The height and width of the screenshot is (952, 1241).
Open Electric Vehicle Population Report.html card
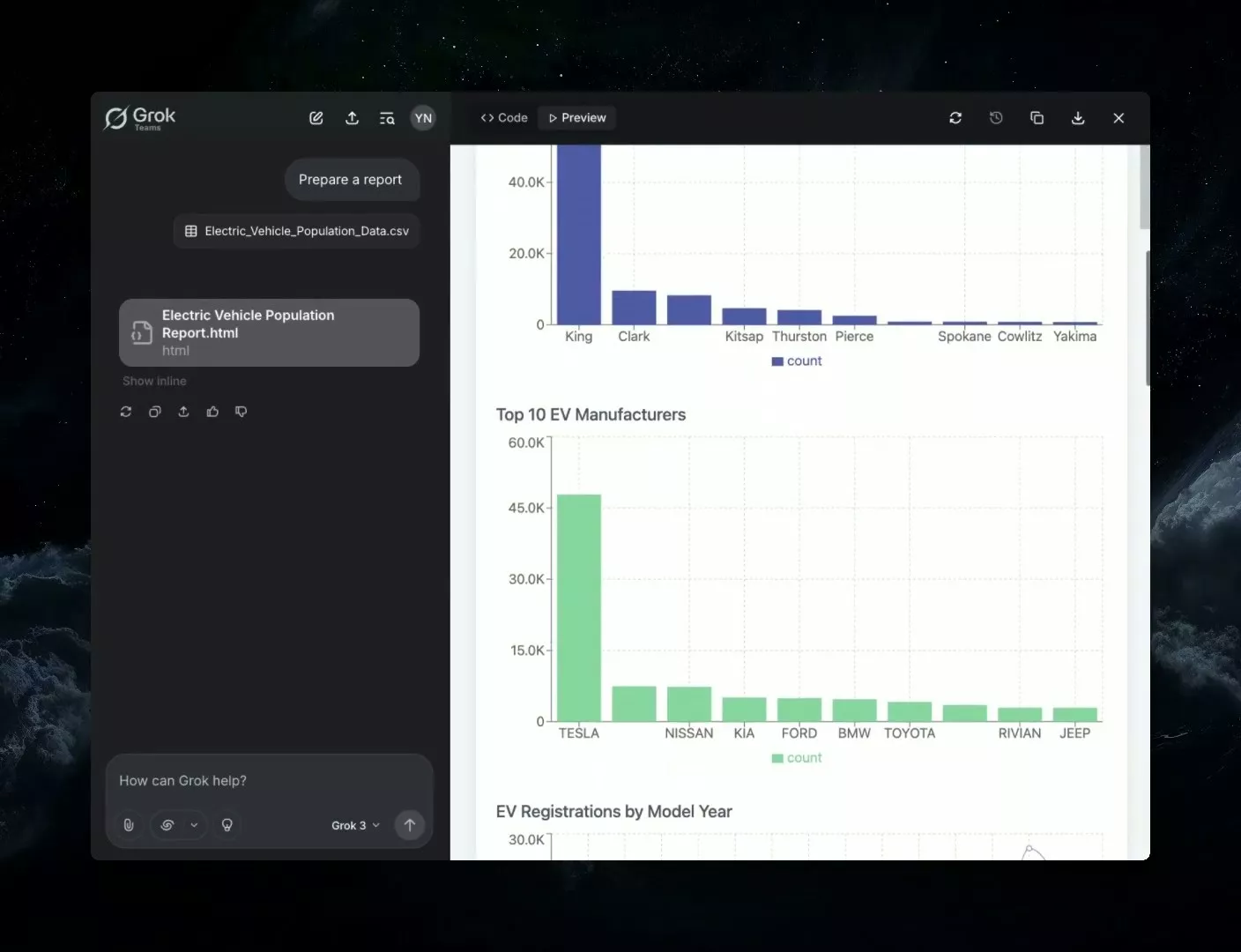[269, 332]
